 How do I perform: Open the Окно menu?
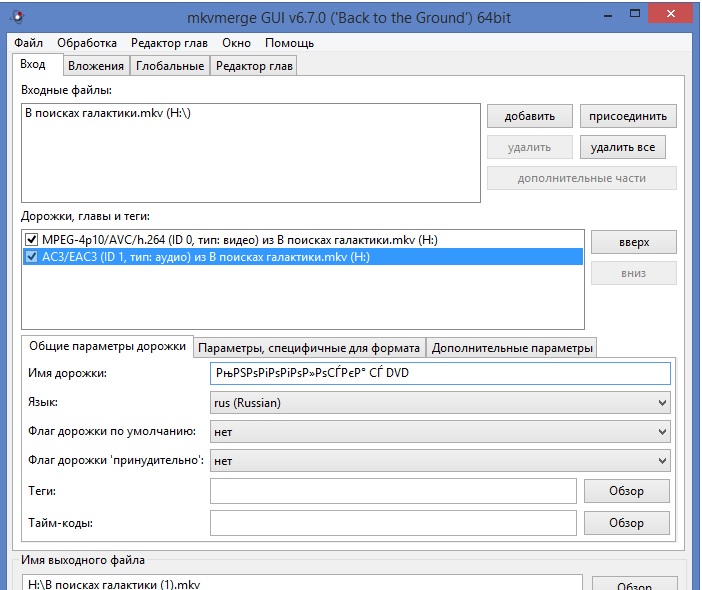pyautogui.click(x=236, y=43)
